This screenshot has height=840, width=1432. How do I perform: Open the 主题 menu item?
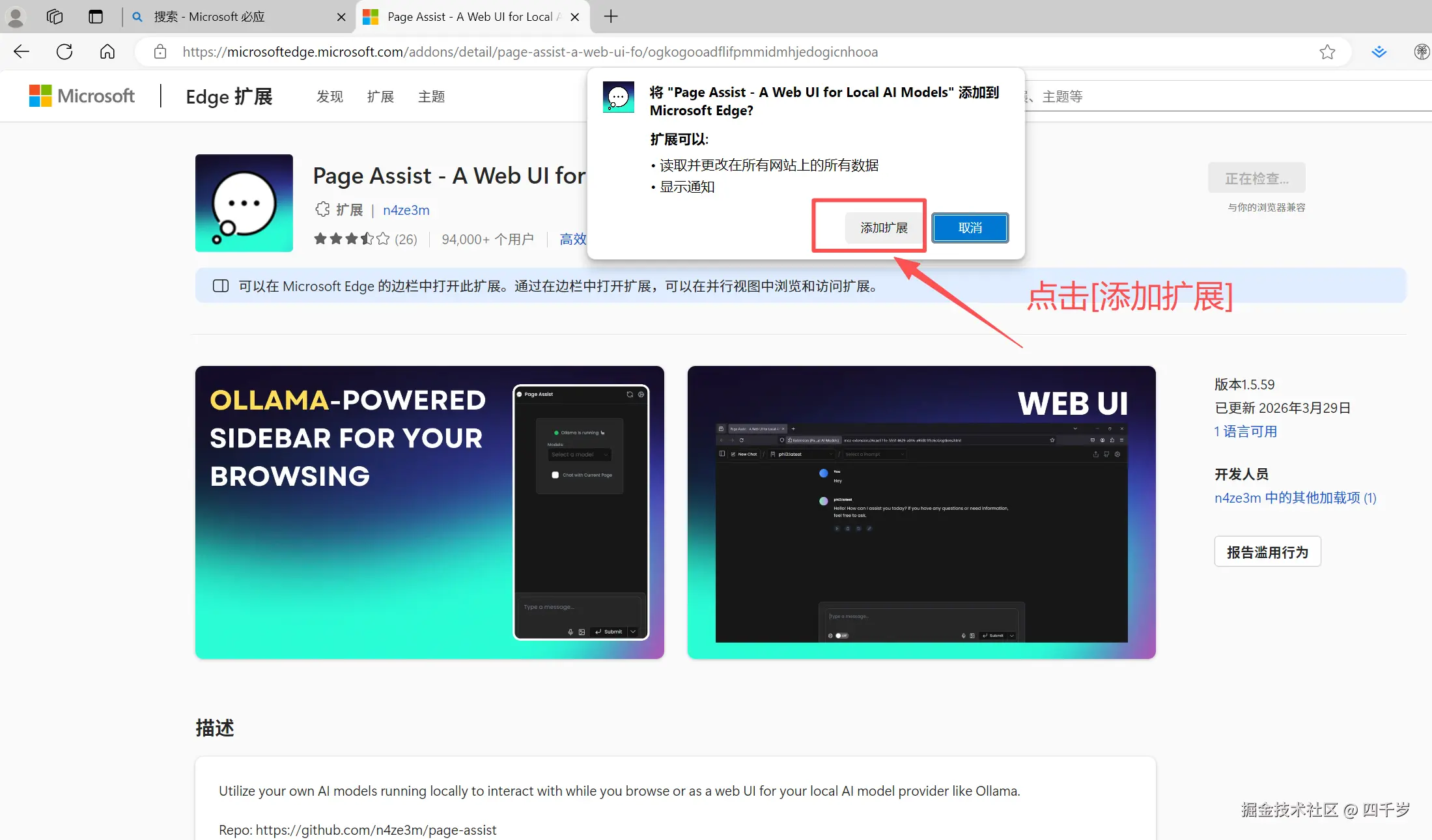(431, 97)
